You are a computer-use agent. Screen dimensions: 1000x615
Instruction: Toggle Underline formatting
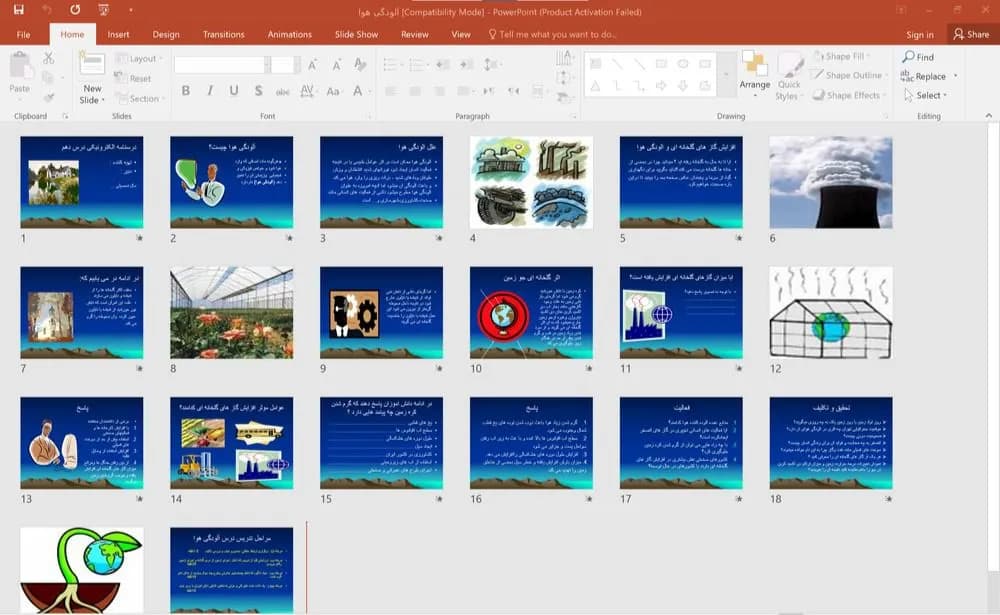point(234,91)
